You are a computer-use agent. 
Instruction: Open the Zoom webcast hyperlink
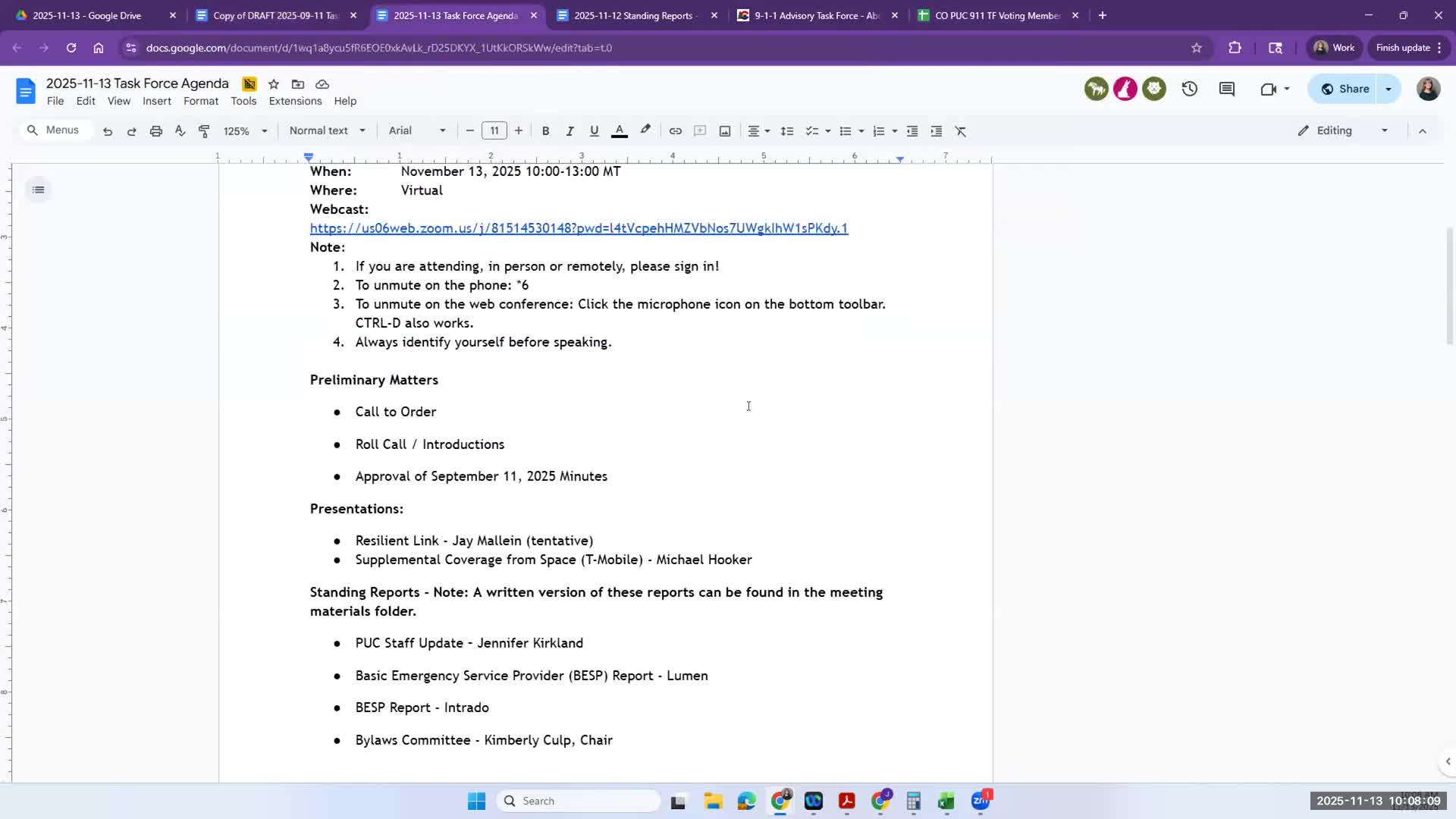(579, 228)
